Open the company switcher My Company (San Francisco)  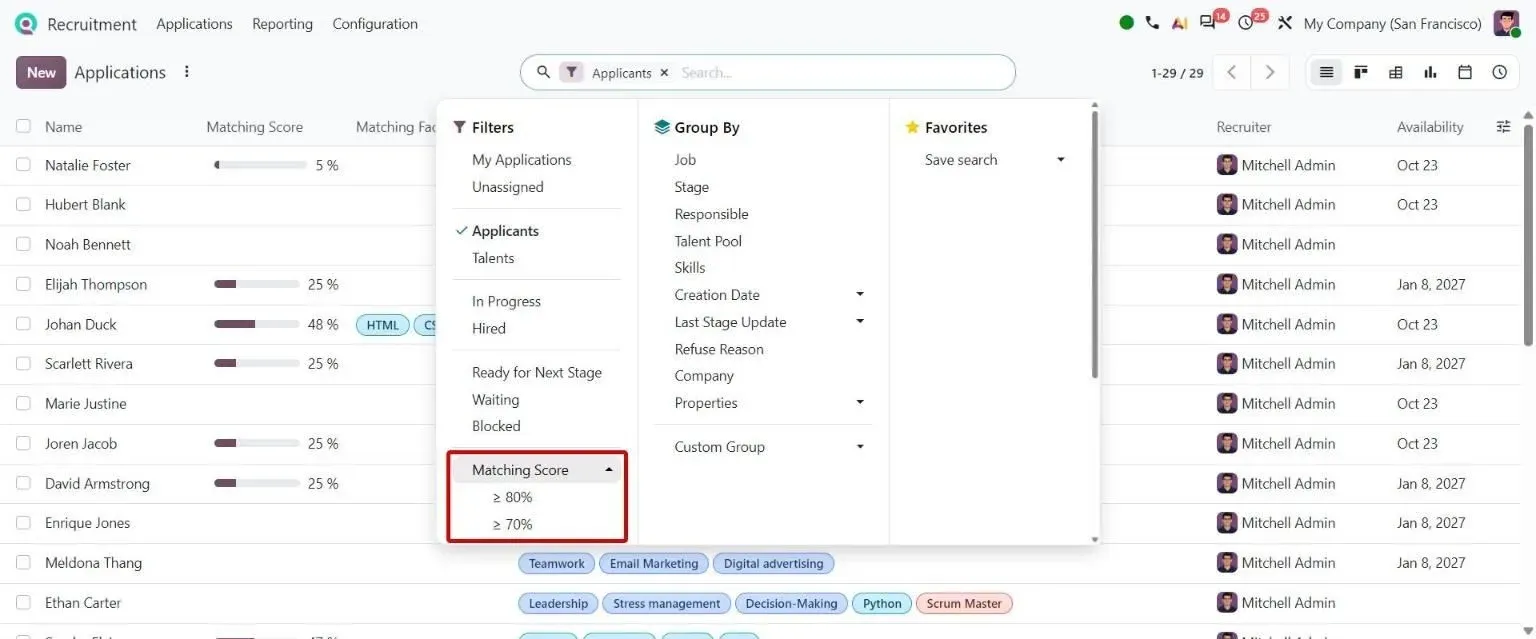pyautogui.click(x=1392, y=23)
